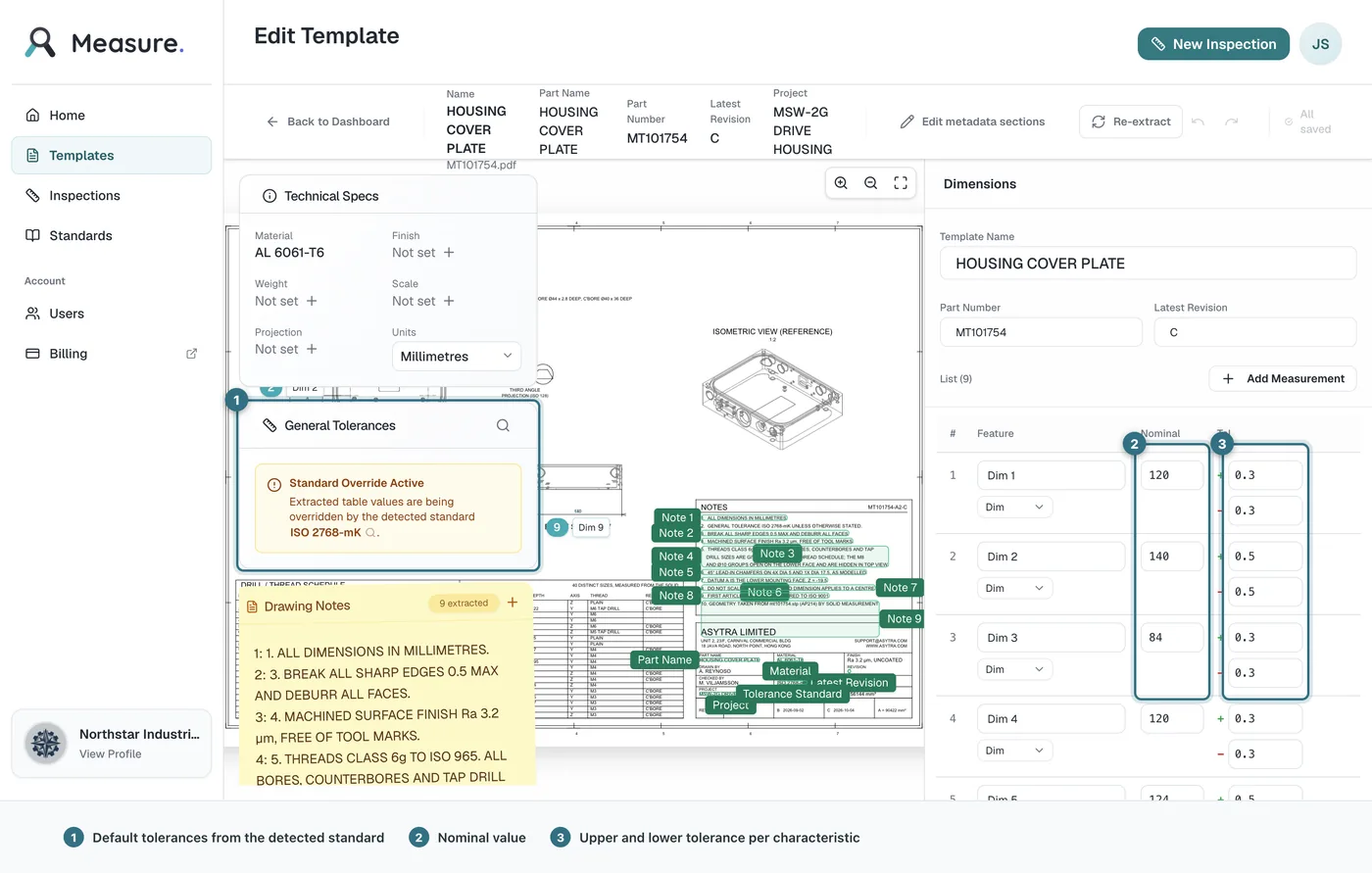Look up ISO 2768-mK standard magnifier icon

(370, 533)
